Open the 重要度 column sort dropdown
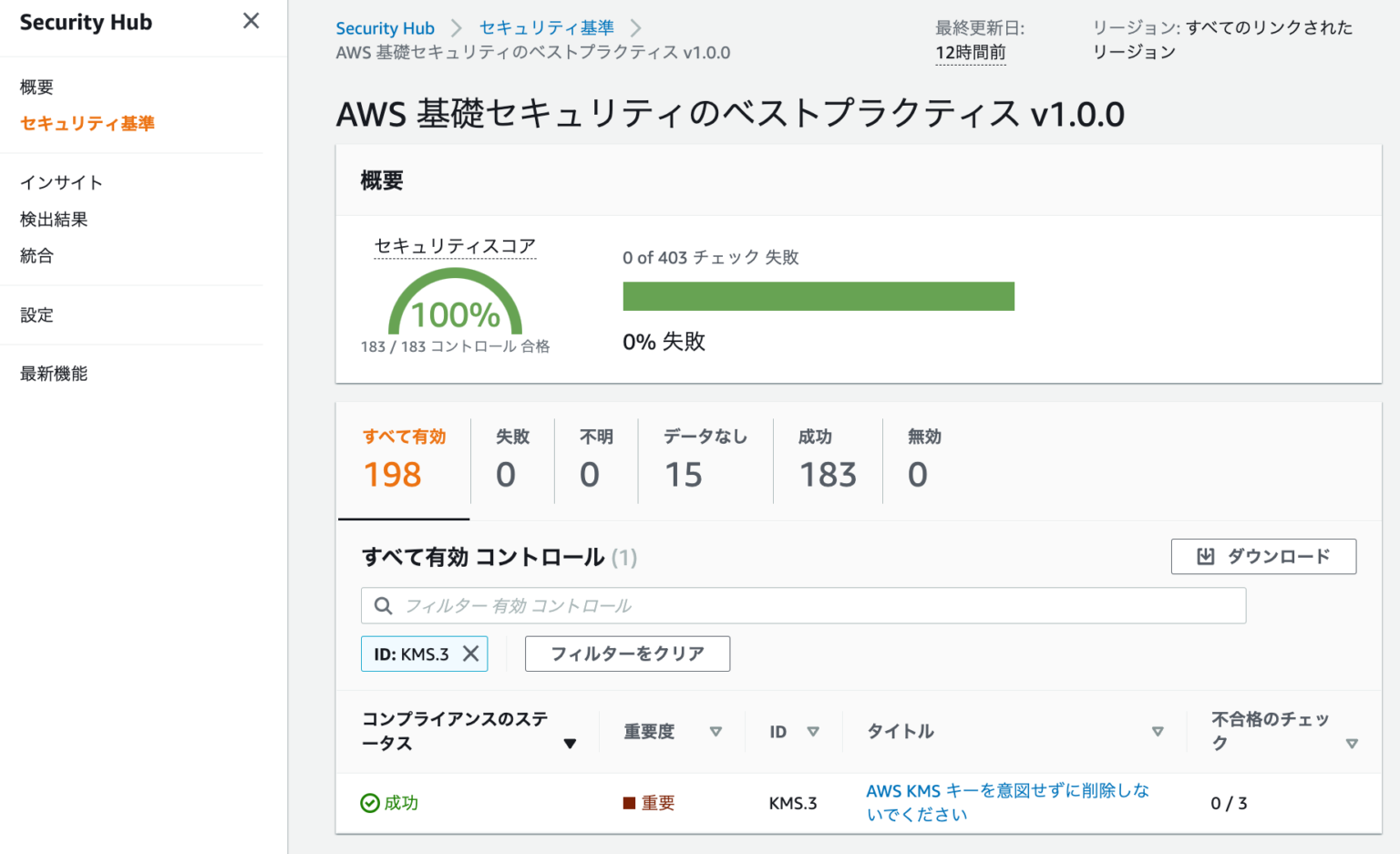 tap(717, 731)
